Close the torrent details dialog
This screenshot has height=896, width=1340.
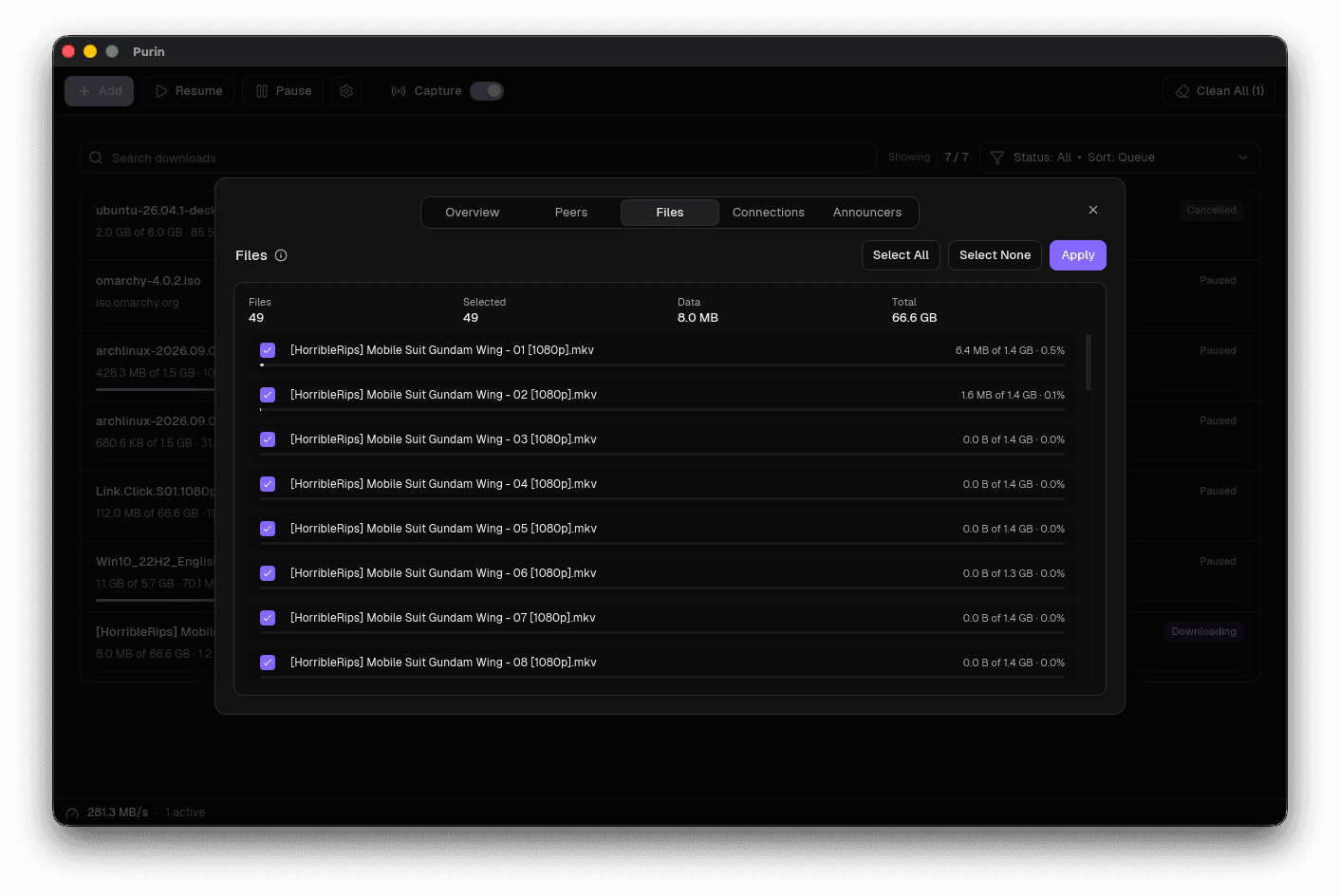pyautogui.click(x=1093, y=210)
